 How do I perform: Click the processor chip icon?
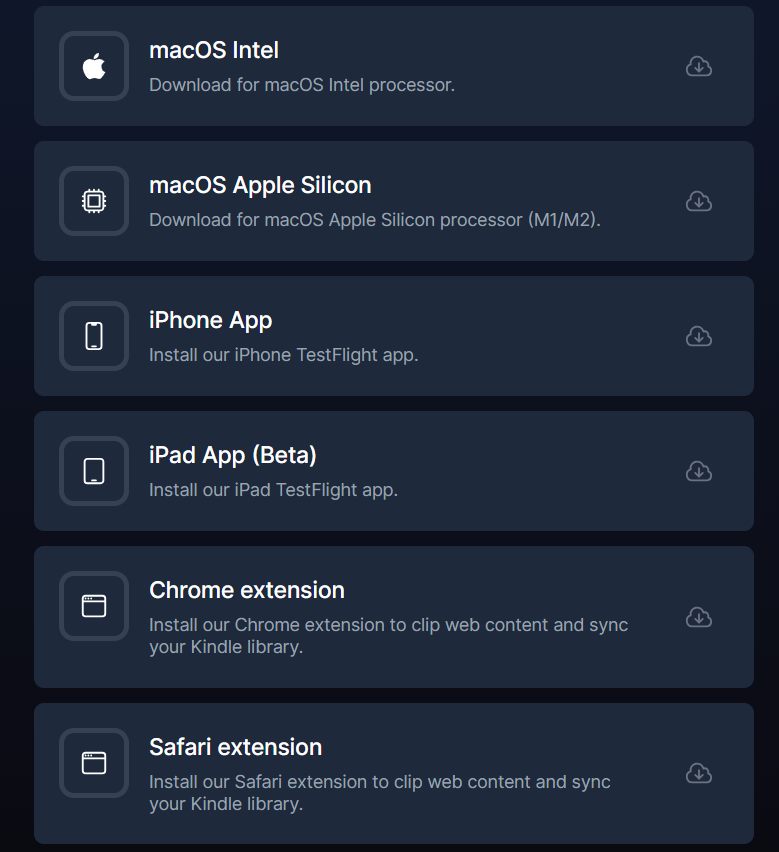[x=94, y=201]
